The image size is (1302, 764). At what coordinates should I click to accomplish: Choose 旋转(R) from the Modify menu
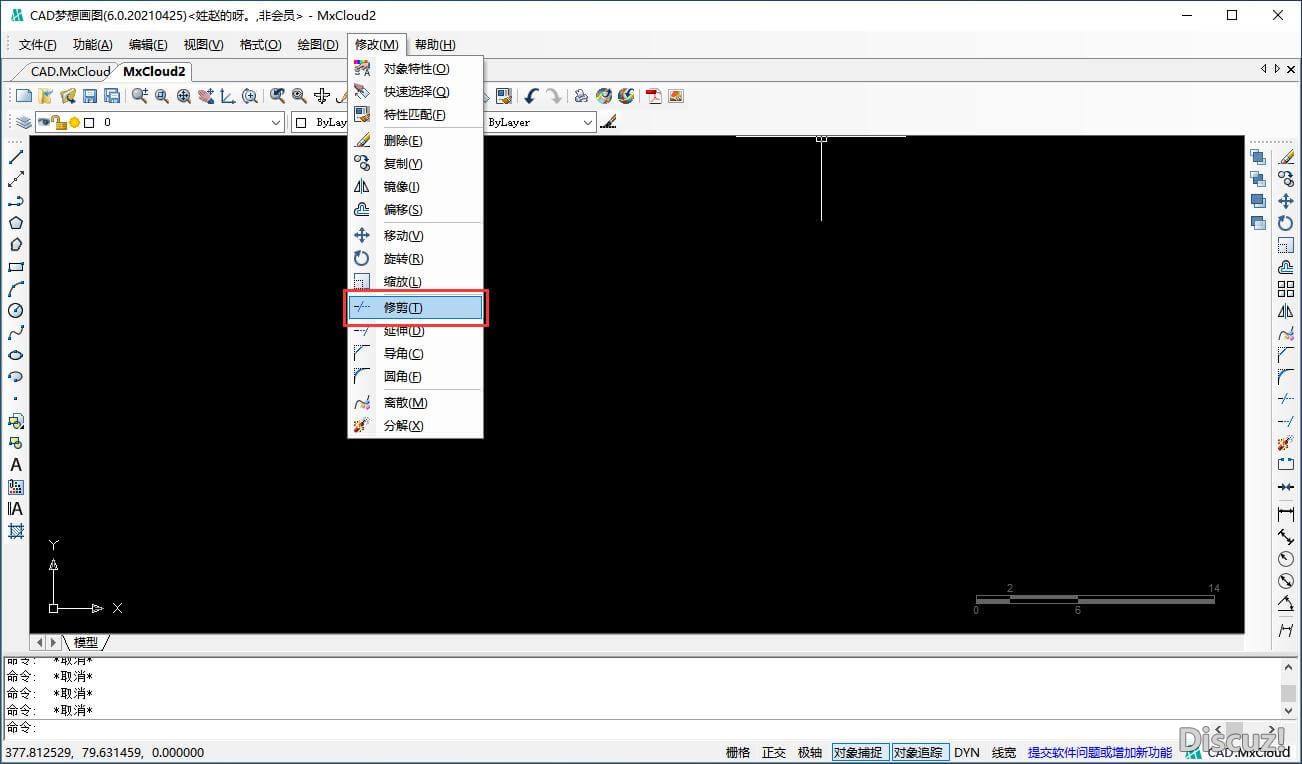tap(415, 259)
